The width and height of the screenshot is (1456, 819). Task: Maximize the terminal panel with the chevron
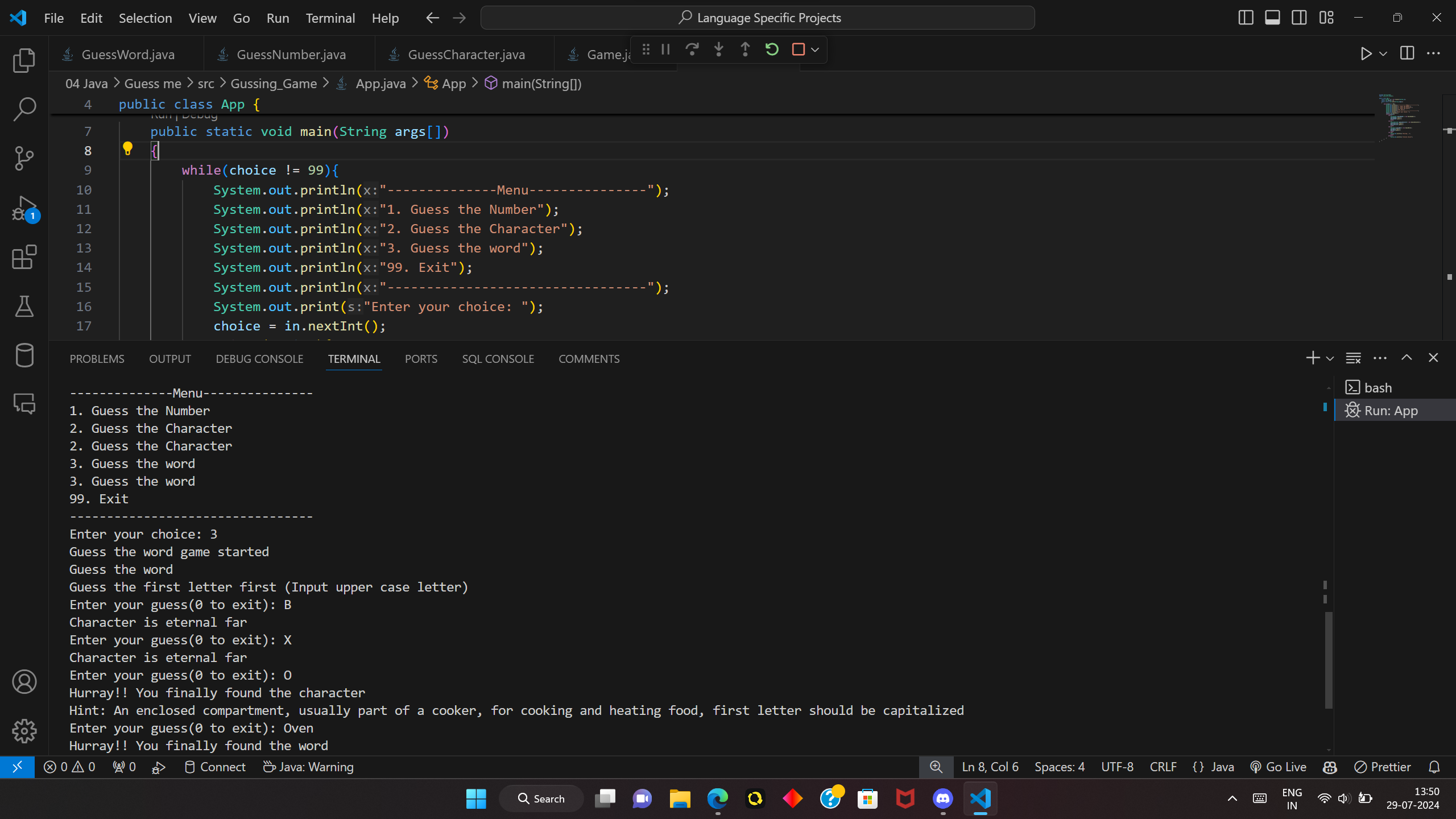[x=1407, y=358]
